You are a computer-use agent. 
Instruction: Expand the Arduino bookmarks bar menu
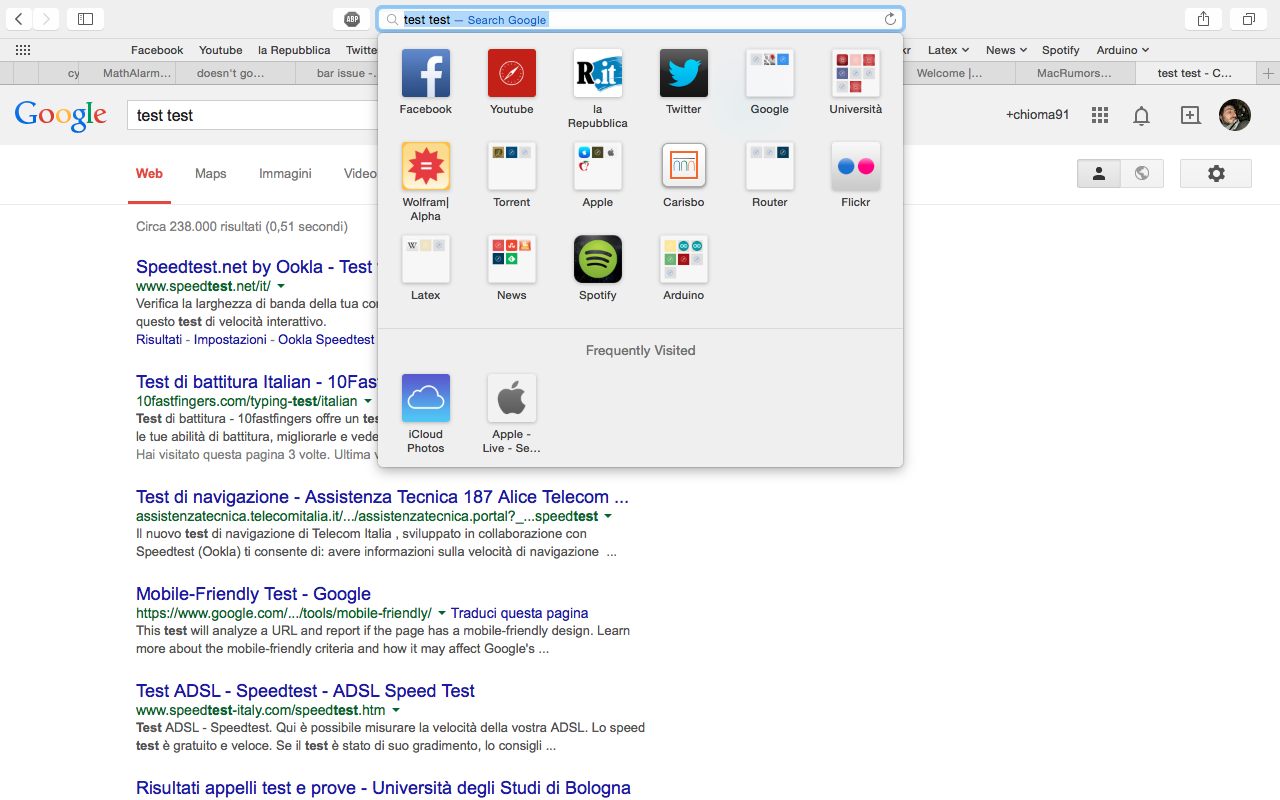(1122, 50)
